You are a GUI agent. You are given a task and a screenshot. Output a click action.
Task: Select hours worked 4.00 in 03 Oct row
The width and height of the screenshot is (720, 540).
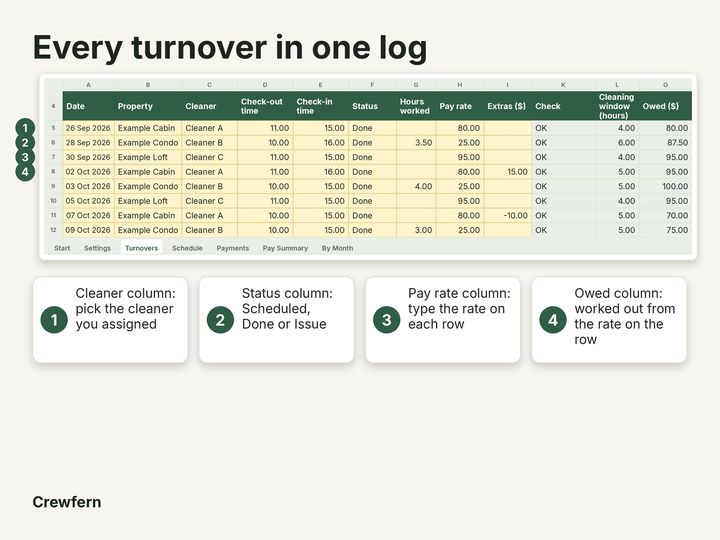click(416, 186)
